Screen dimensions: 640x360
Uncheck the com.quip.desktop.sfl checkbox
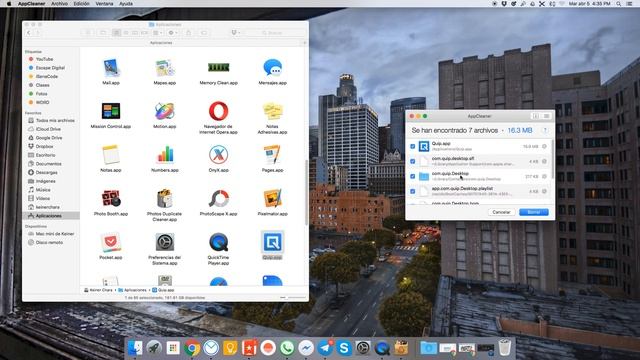click(x=413, y=161)
